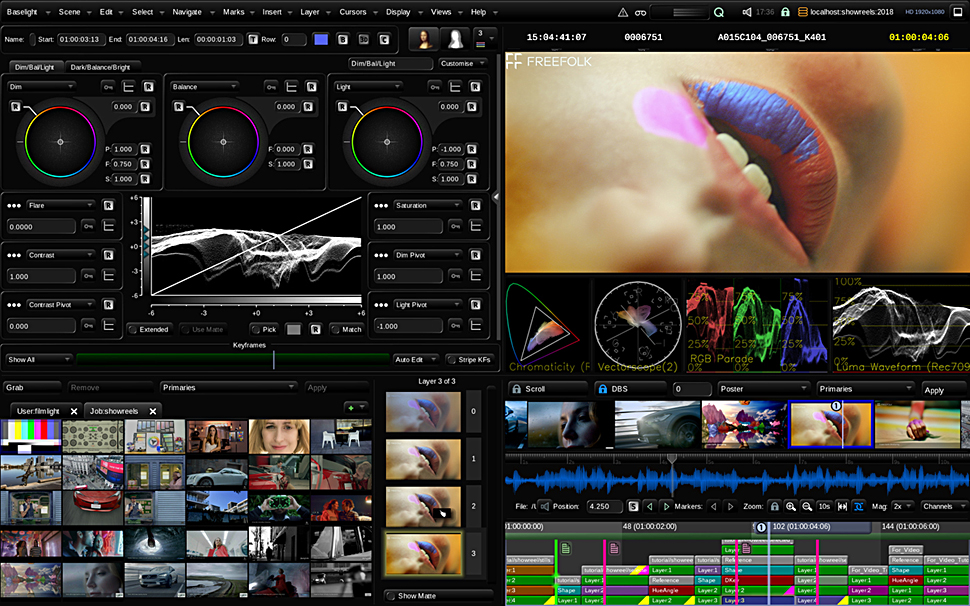Click the blue color swatch next to Row

(x=321, y=39)
